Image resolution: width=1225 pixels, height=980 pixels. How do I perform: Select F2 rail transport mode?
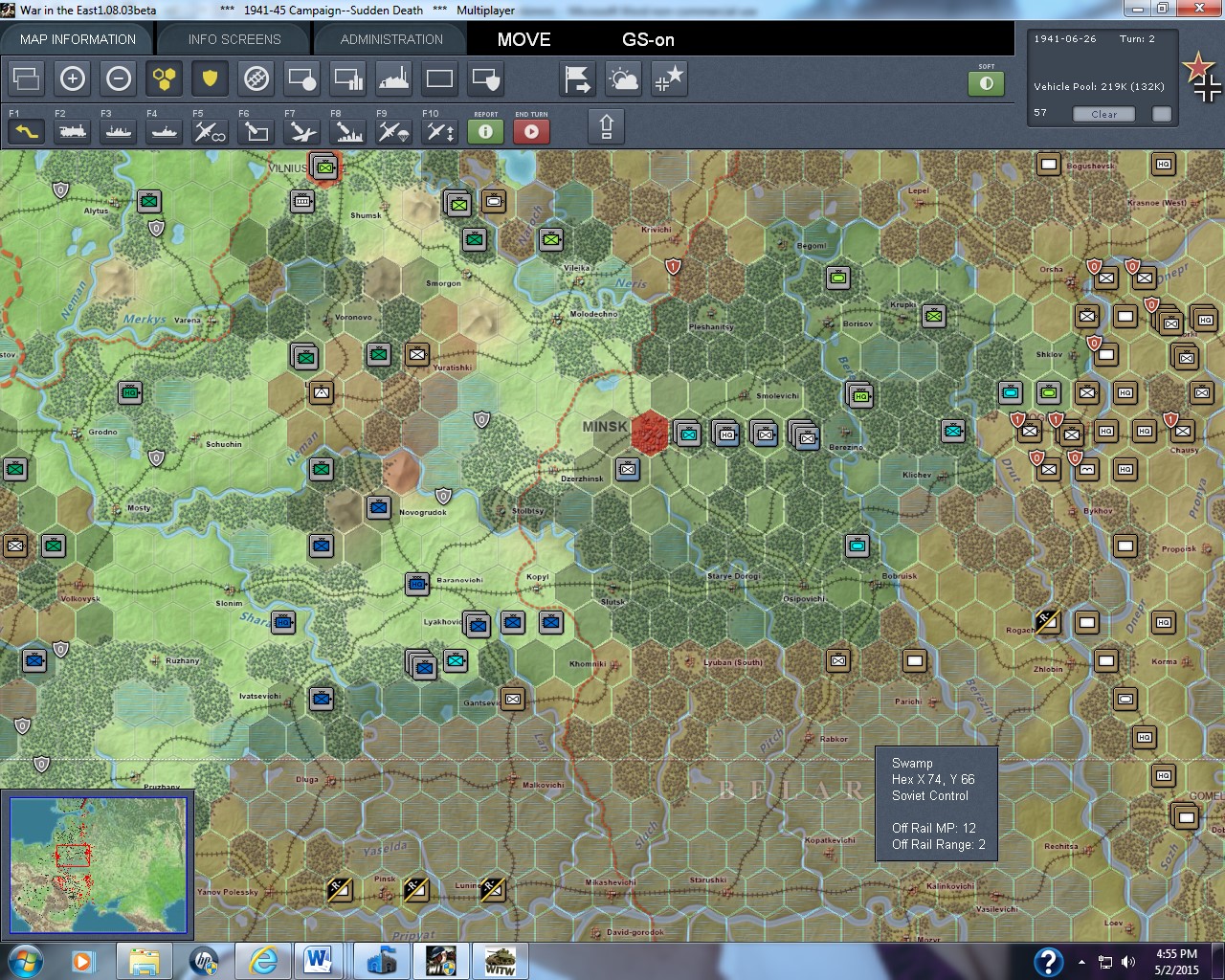[x=73, y=131]
